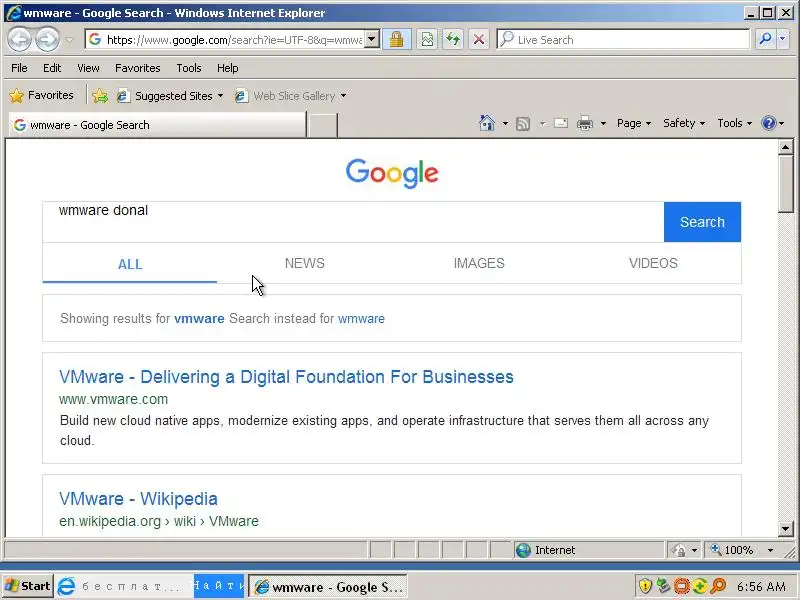Open the recent pages dropdown beside Forward
Viewport: 800px width, 600px height.
coord(69,39)
